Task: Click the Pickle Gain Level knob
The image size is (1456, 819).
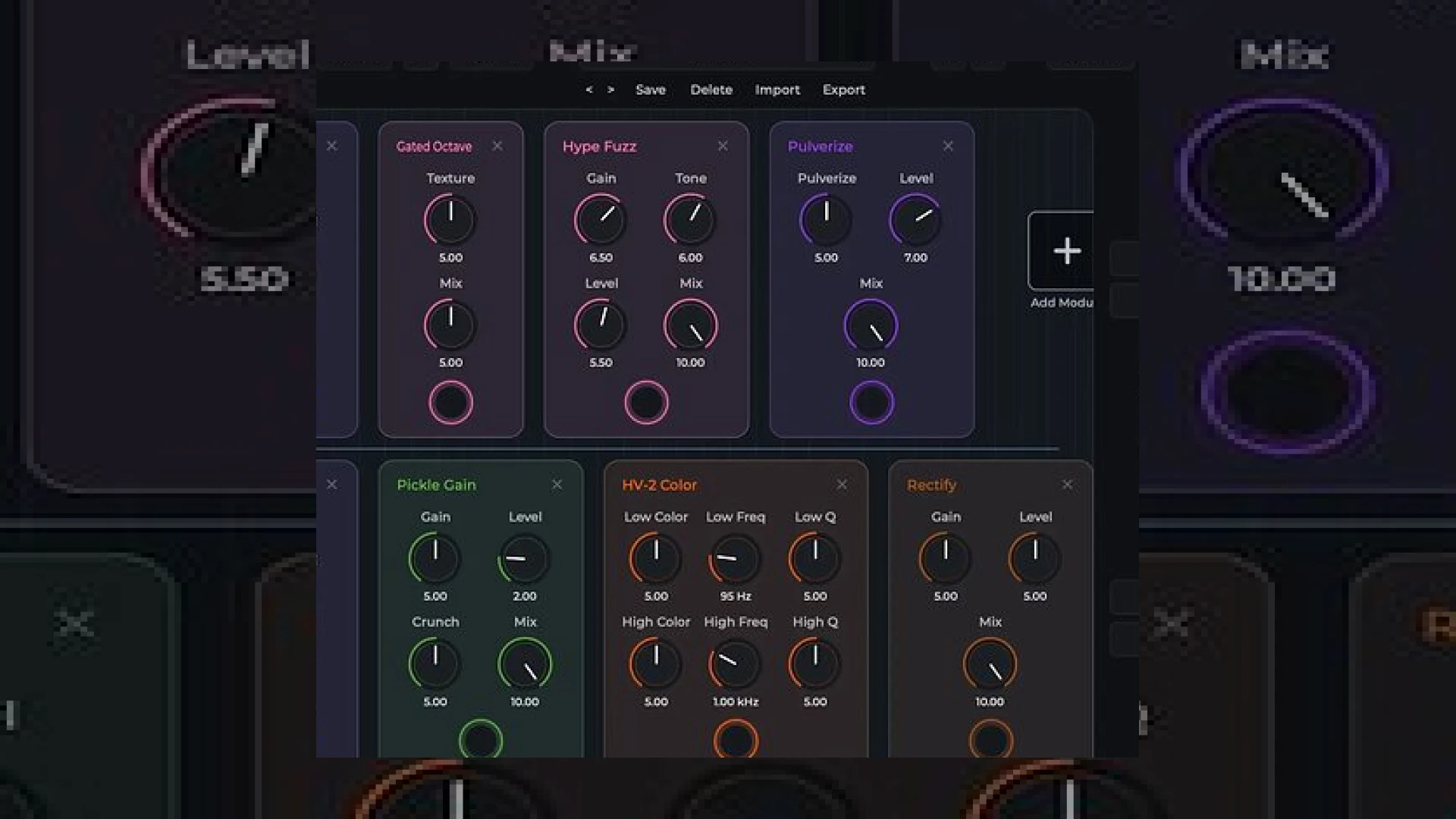Action: (x=525, y=559)
